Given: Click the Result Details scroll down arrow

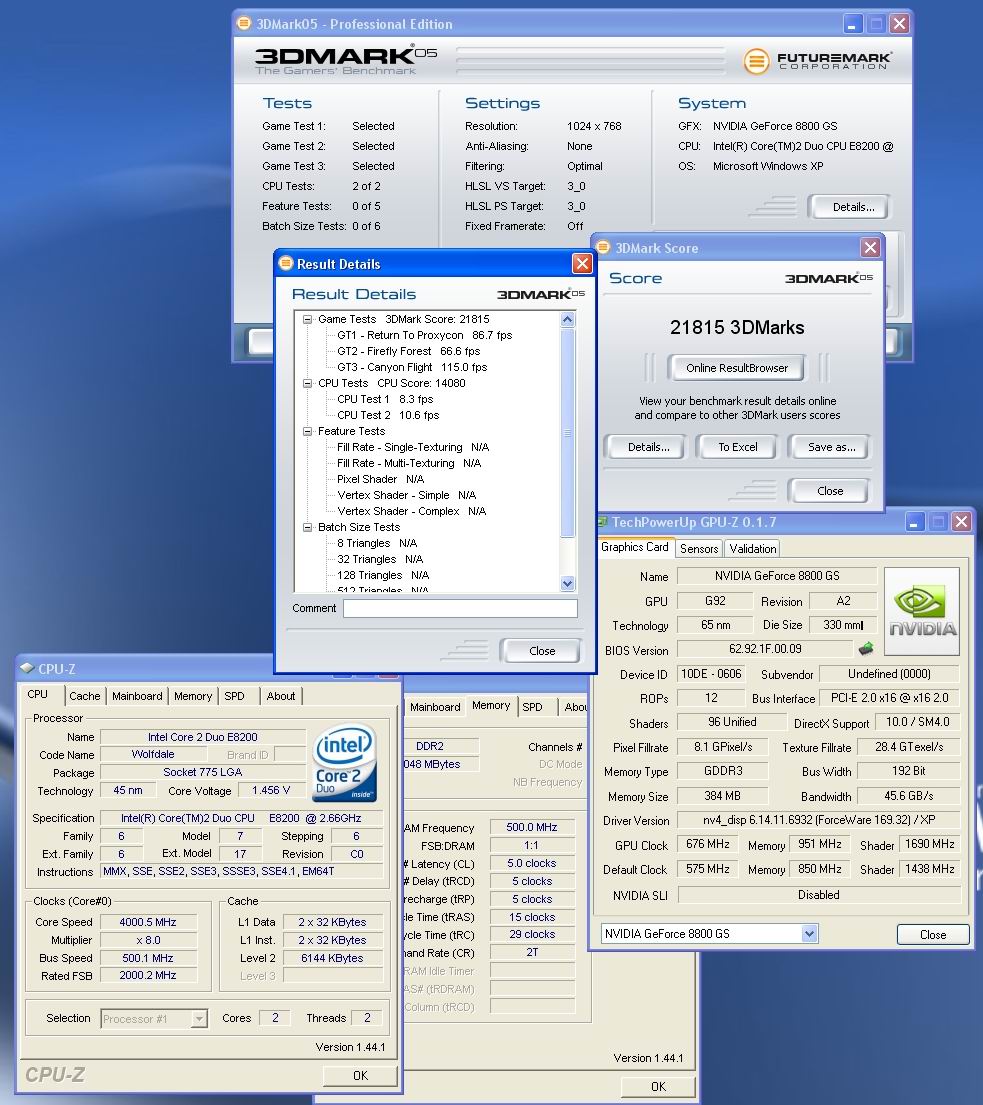Looking at the screenshot, I should 568,584.
